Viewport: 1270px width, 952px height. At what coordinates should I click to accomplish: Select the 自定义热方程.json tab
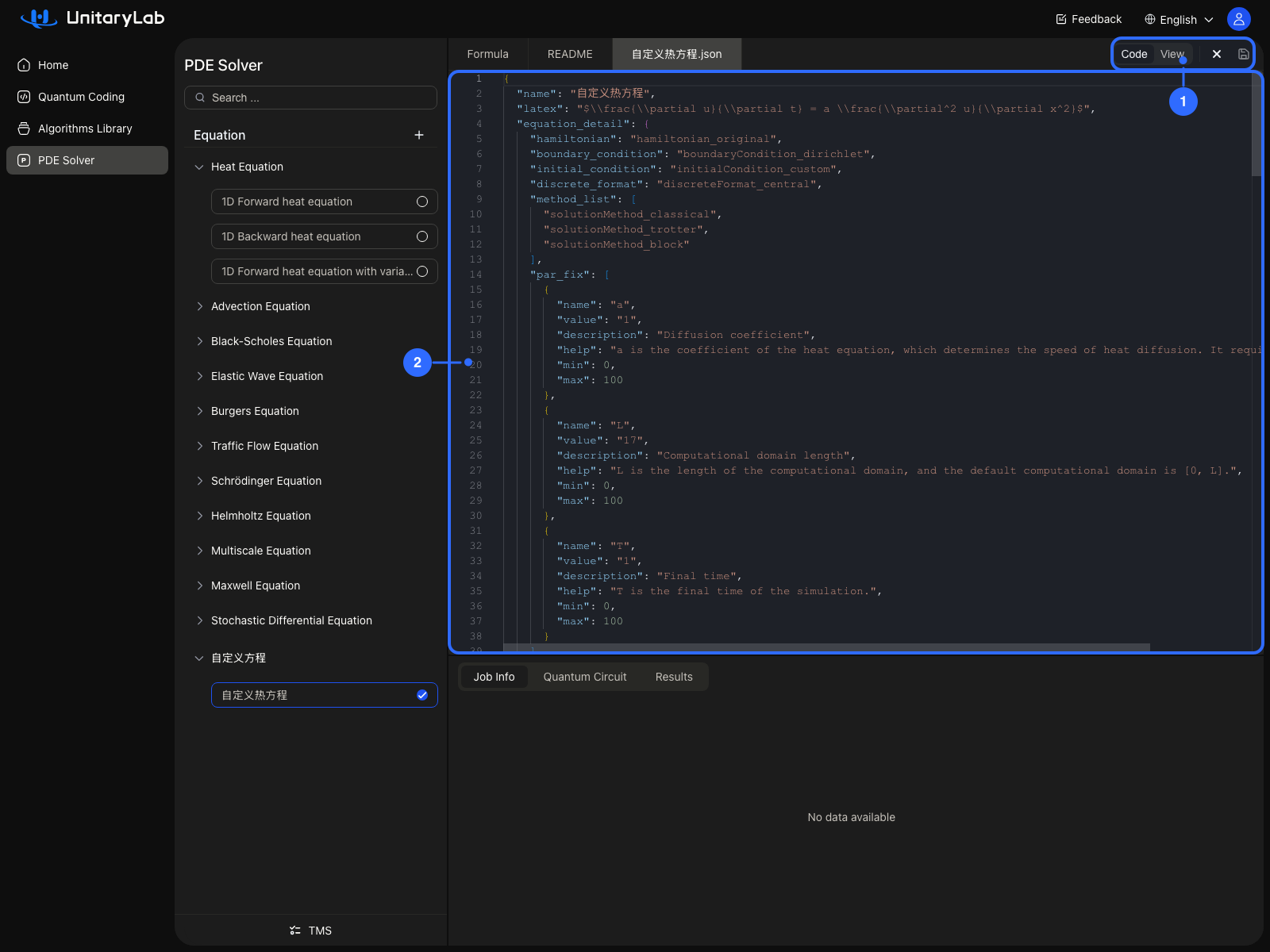coord(677,54)
